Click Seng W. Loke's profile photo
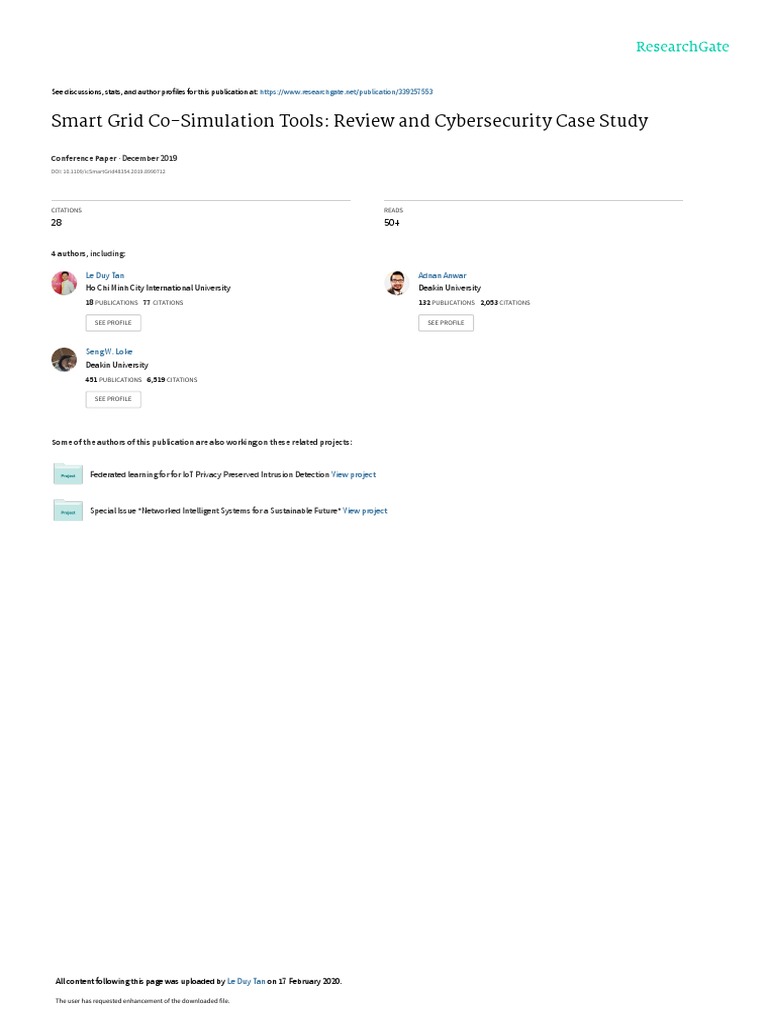Image resolution: width=768 pixels, height=1024 pixels. click(x=64, y=359)
